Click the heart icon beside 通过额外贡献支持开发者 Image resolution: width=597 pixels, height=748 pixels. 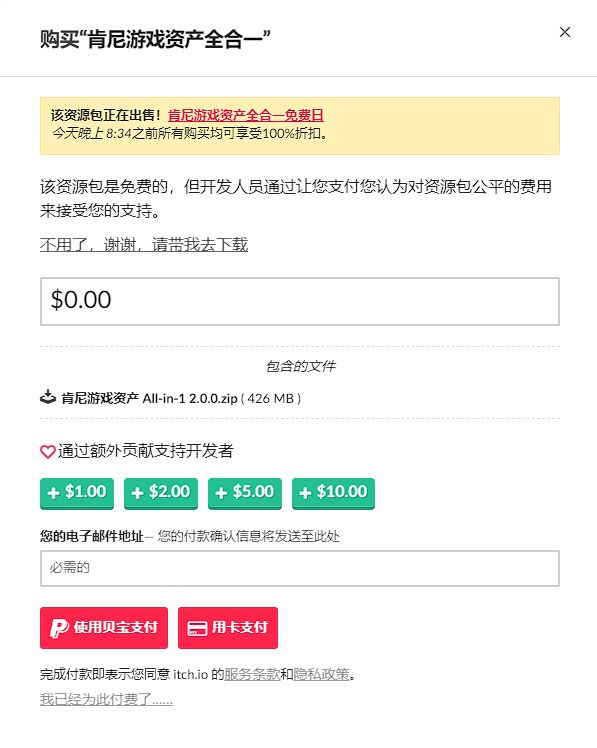[48, 451]
